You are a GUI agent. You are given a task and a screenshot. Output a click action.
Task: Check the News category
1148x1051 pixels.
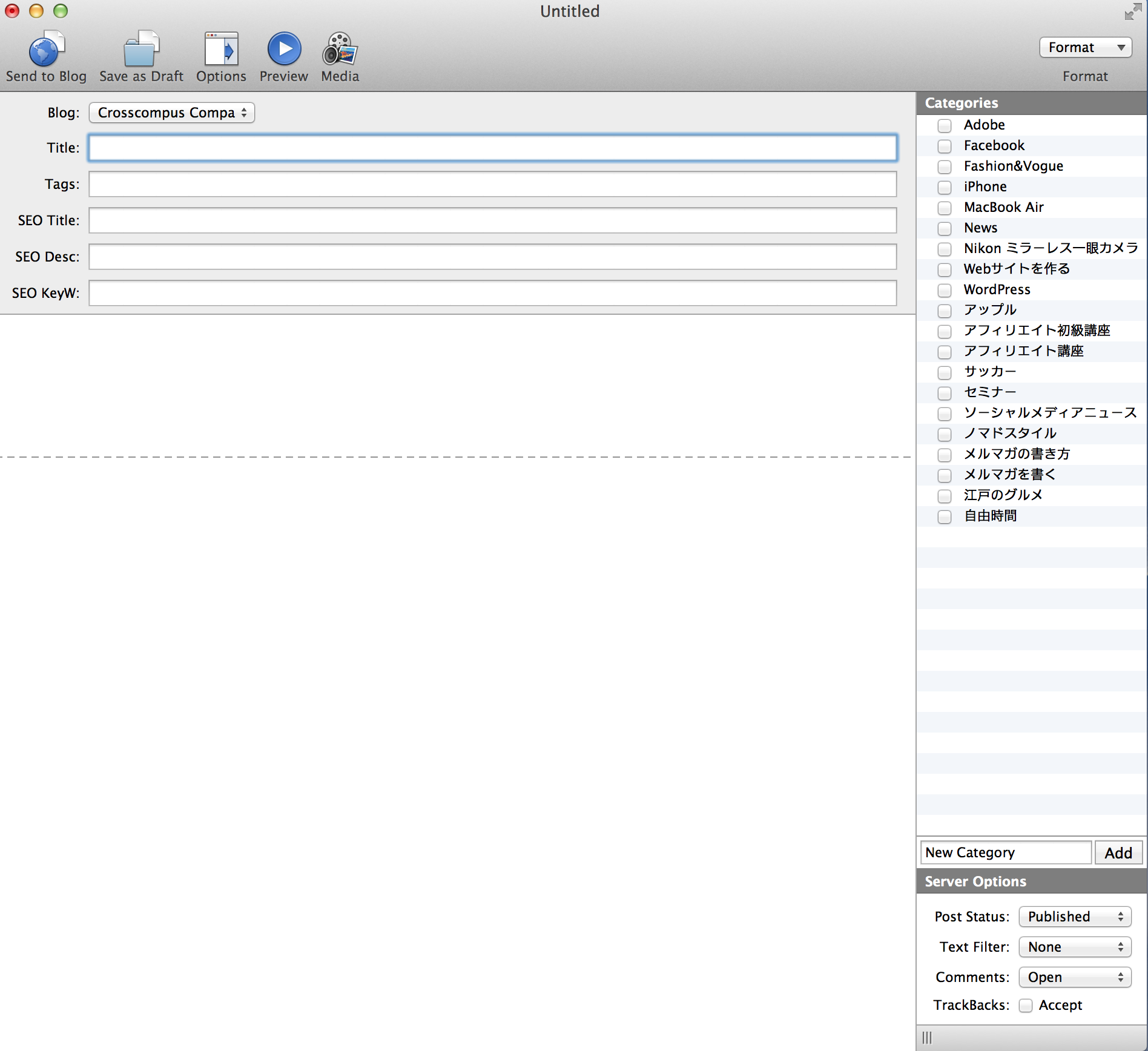(x=945, y=228)
